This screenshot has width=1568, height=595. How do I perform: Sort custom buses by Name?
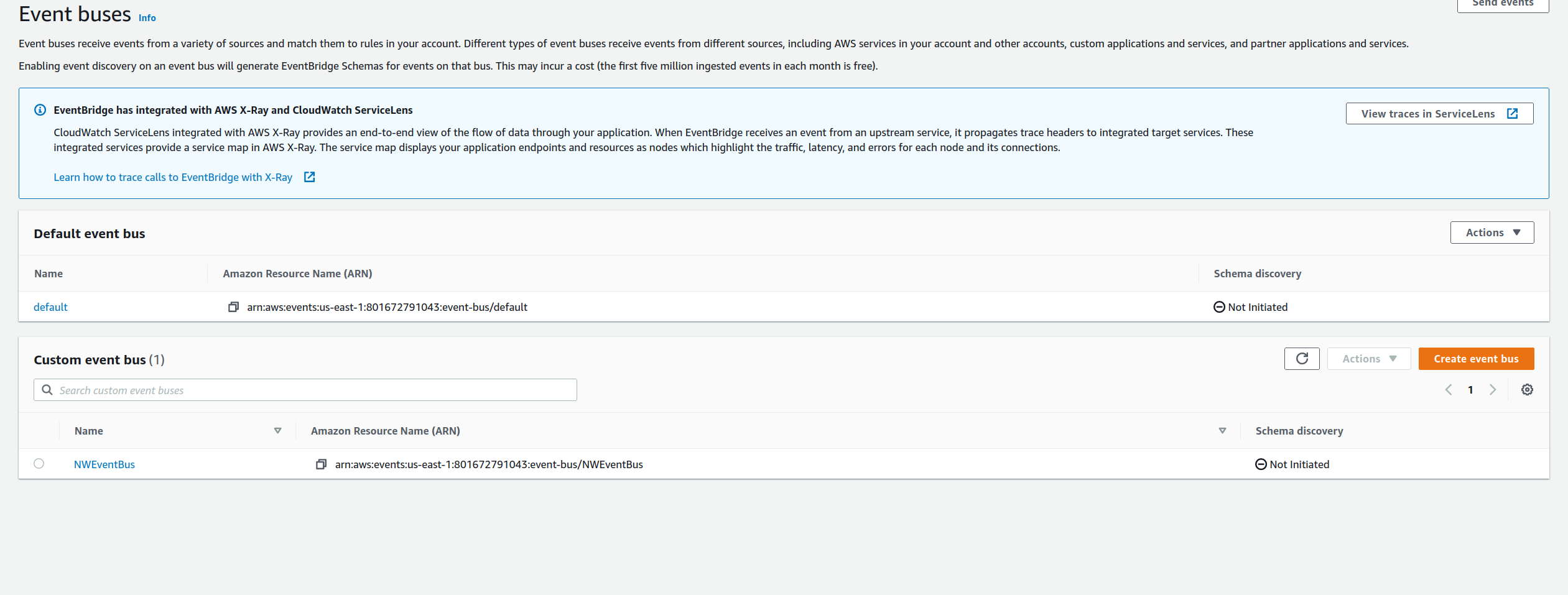coord(277,431)
